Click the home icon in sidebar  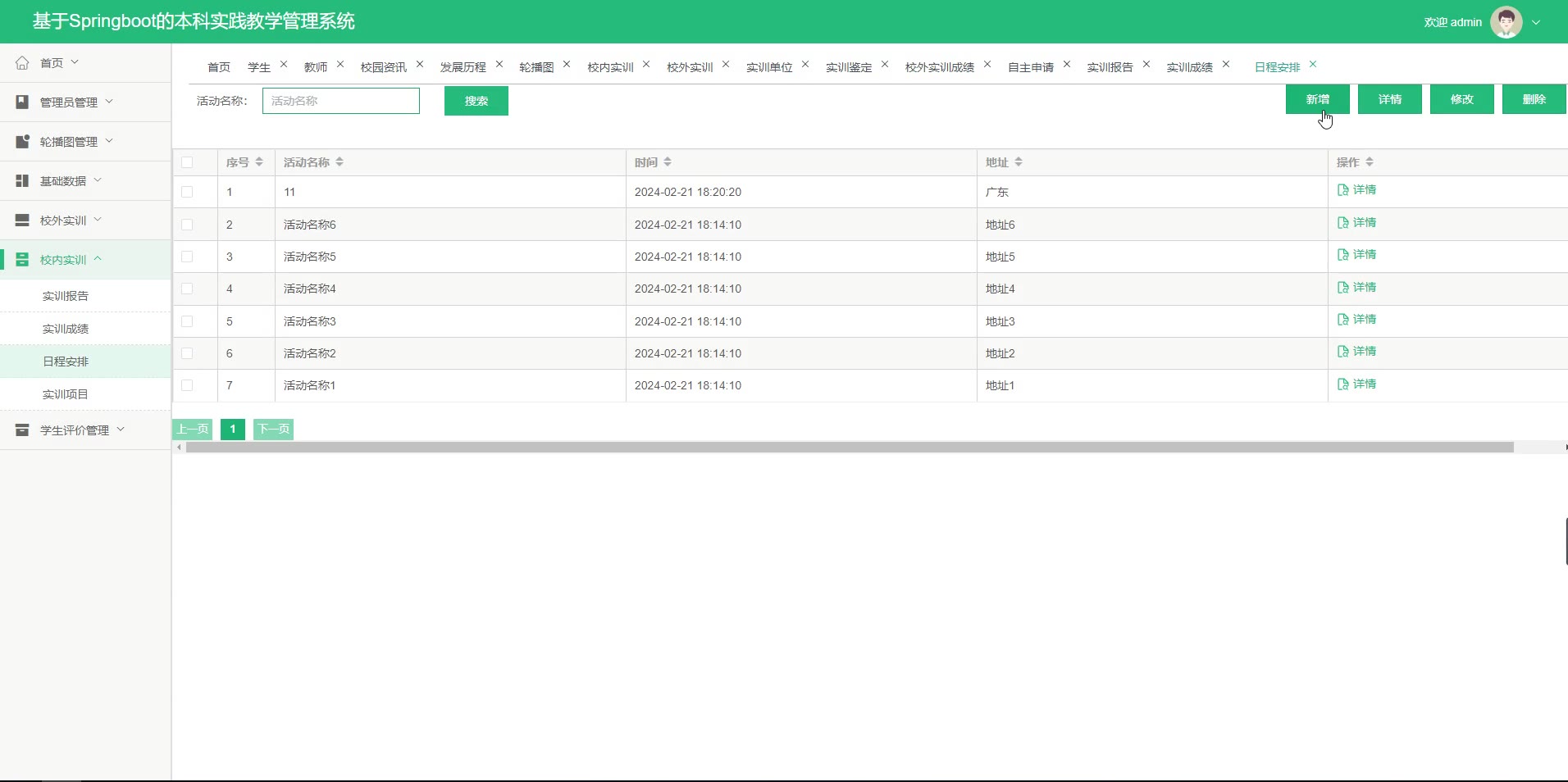[22, 62]
